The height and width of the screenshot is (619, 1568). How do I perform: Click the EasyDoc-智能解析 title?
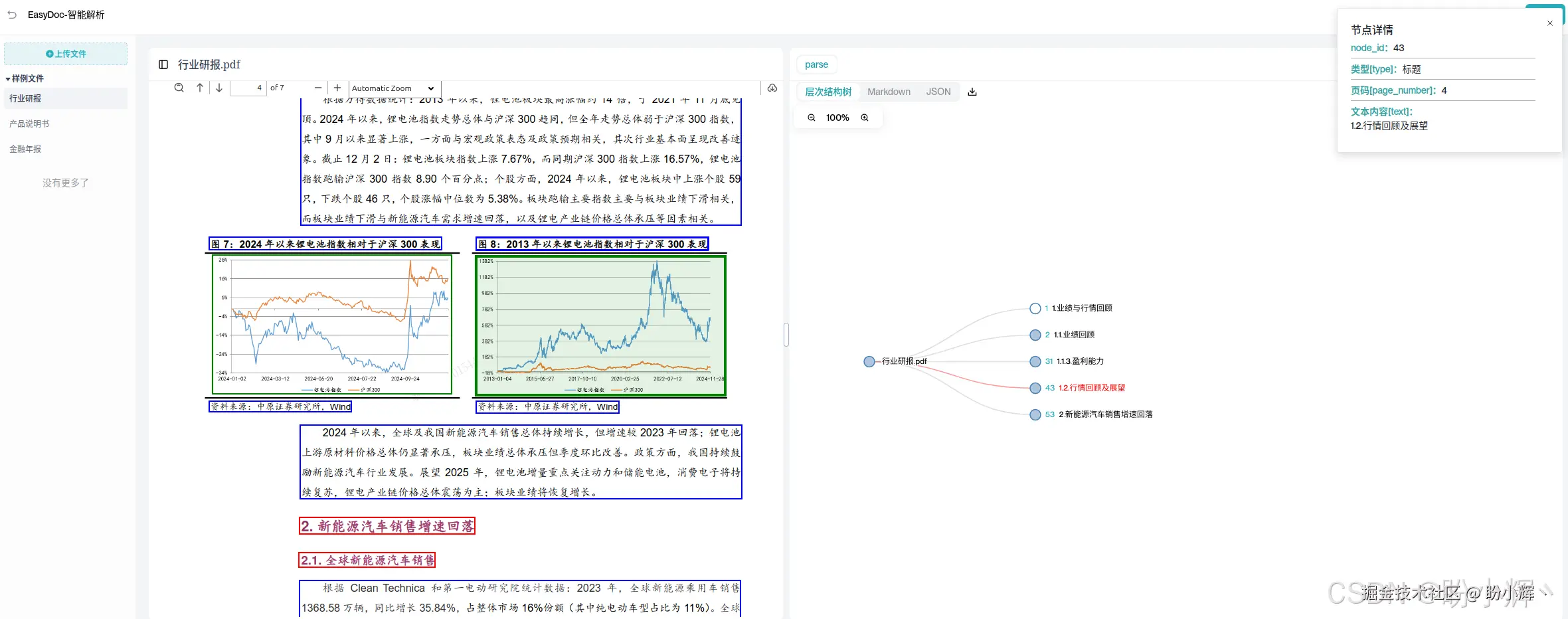66,15
